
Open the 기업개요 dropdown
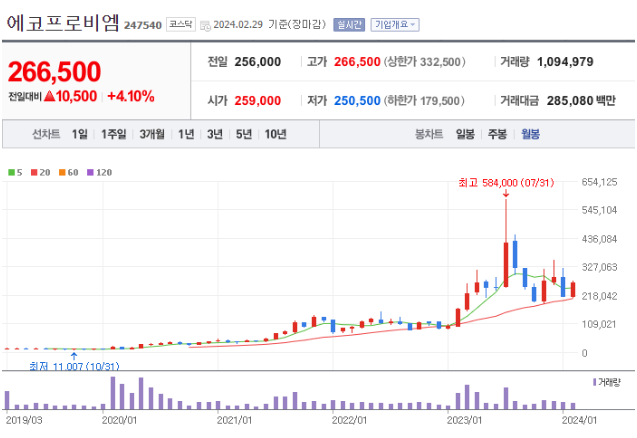(395, 25)
